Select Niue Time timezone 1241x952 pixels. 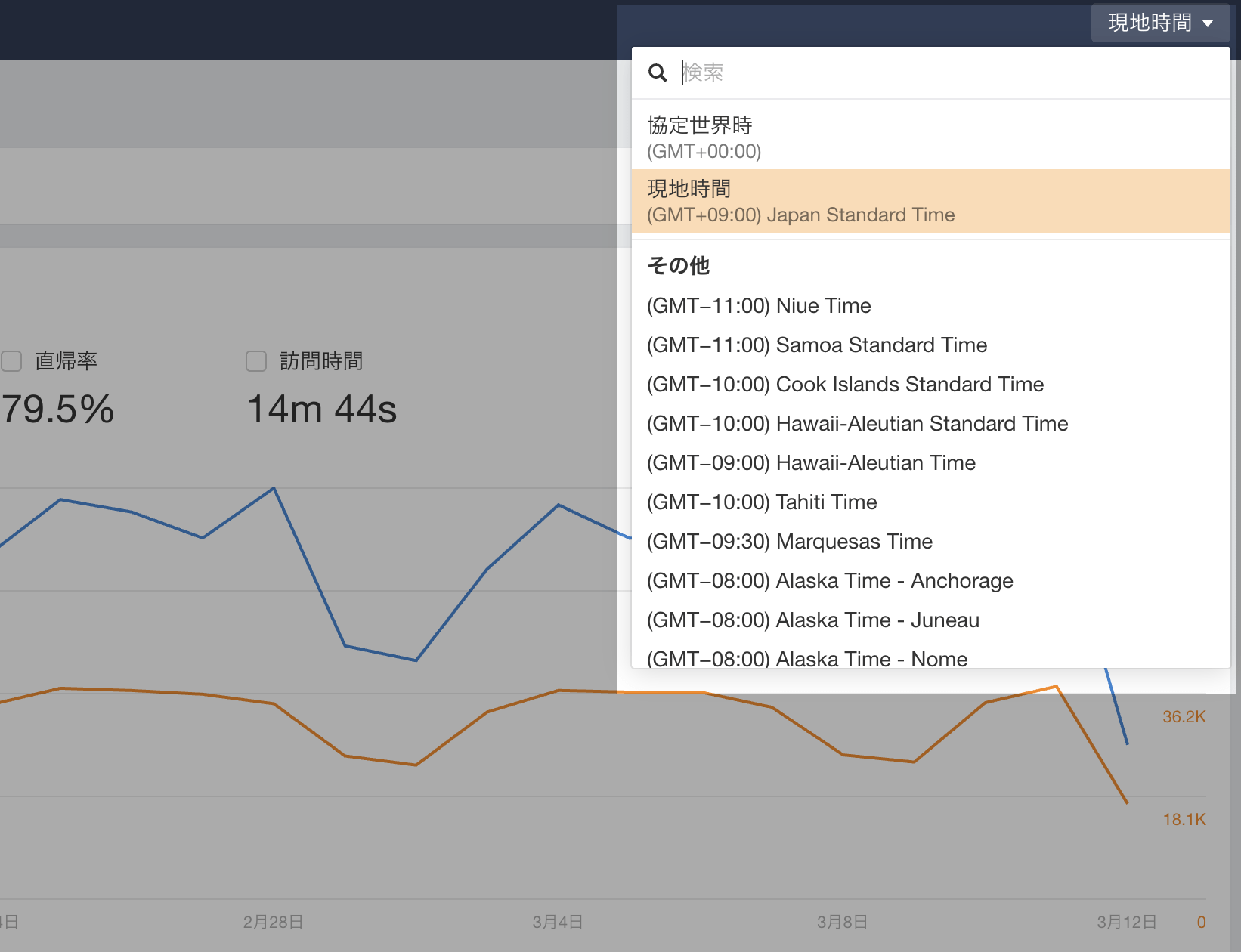[x=759, y=306]
